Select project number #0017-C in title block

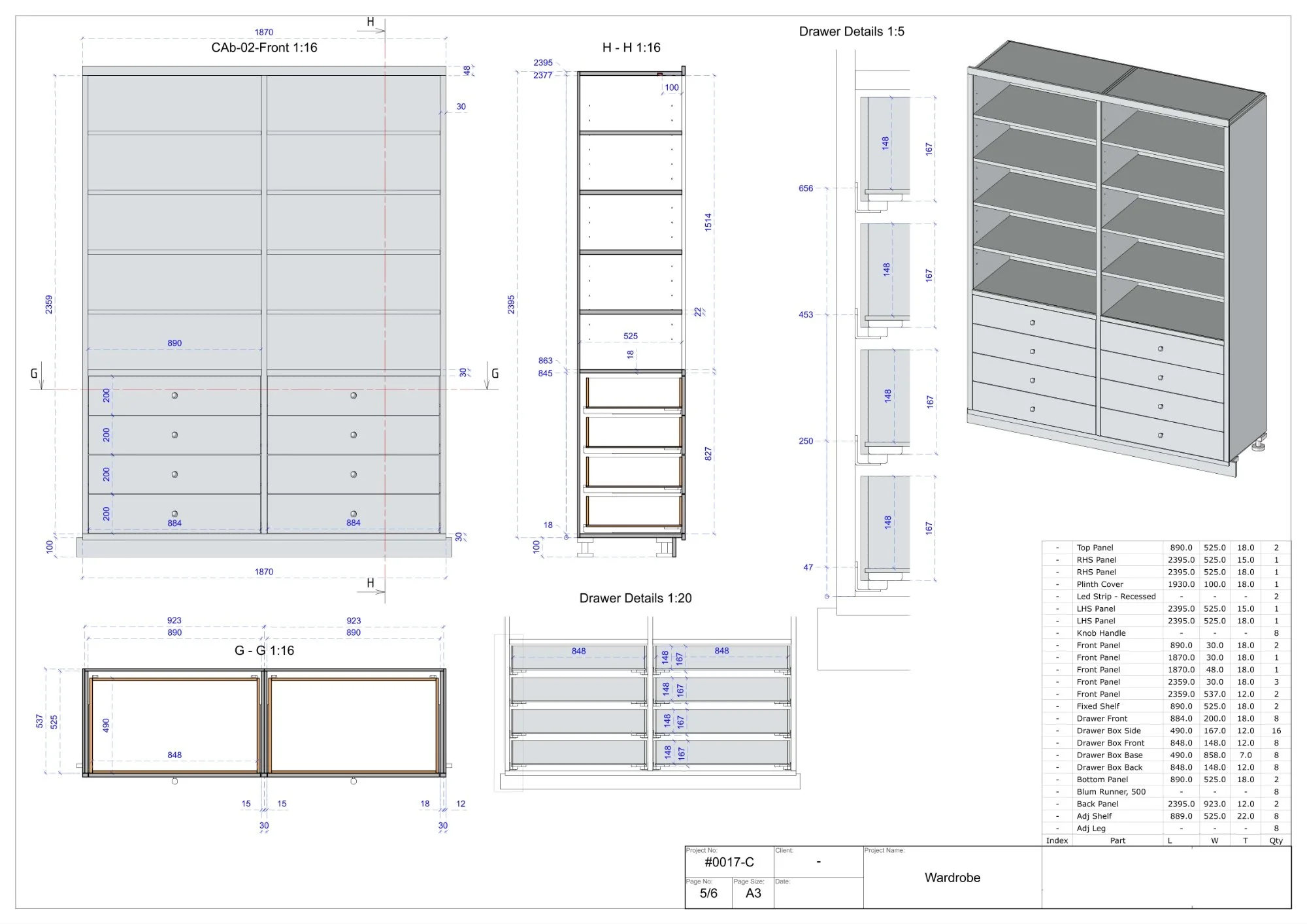click(729, 862)
